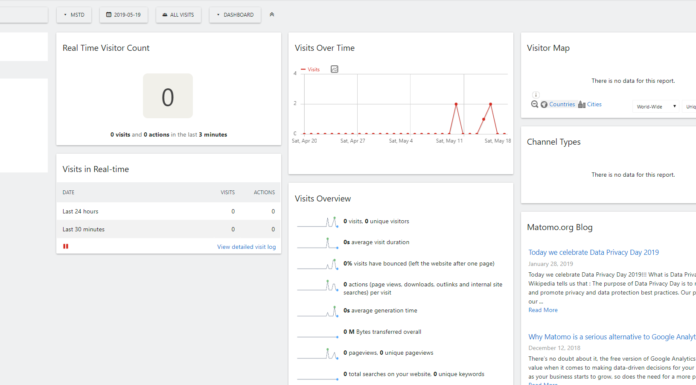Click the average visit duration sparkline

[x=318, y=243]
